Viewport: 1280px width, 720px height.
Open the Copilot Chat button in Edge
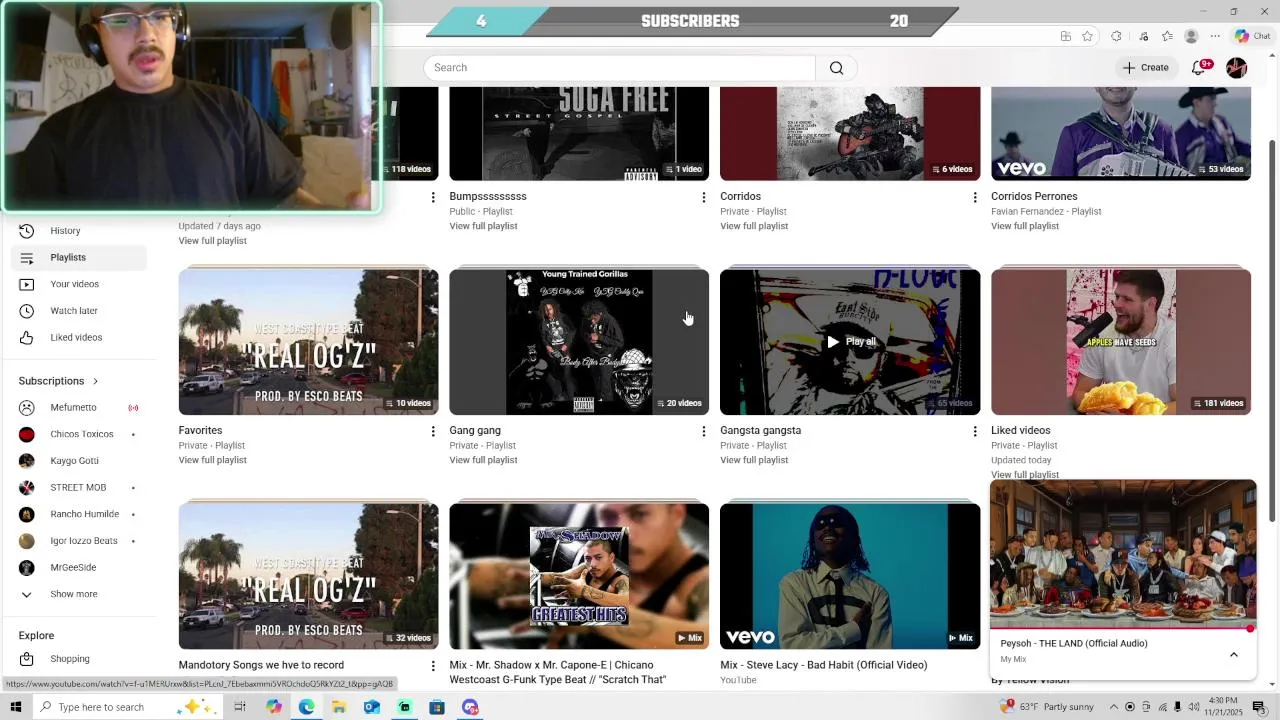(x=1253, y=36)
